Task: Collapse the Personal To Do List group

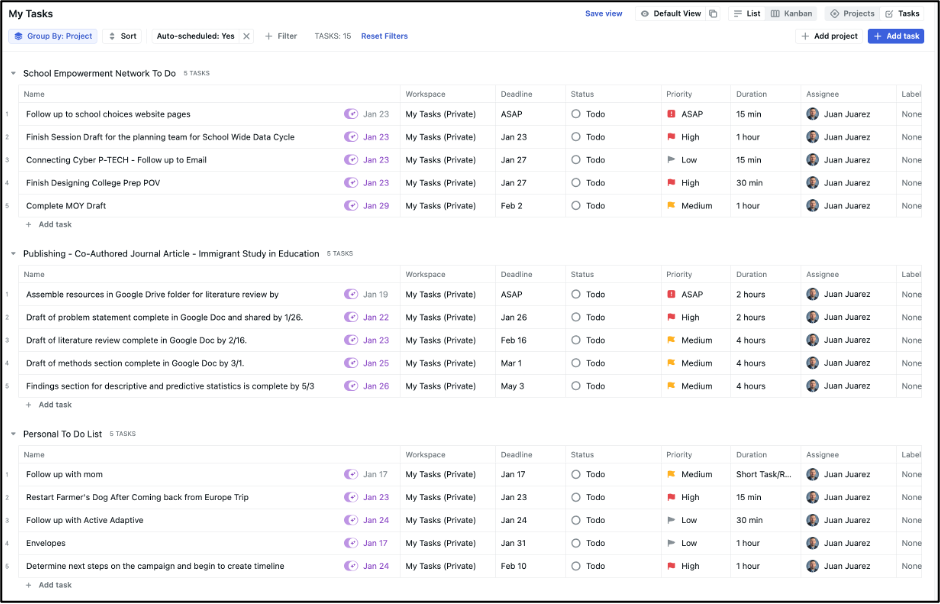Action: click(x=13, y=434)
